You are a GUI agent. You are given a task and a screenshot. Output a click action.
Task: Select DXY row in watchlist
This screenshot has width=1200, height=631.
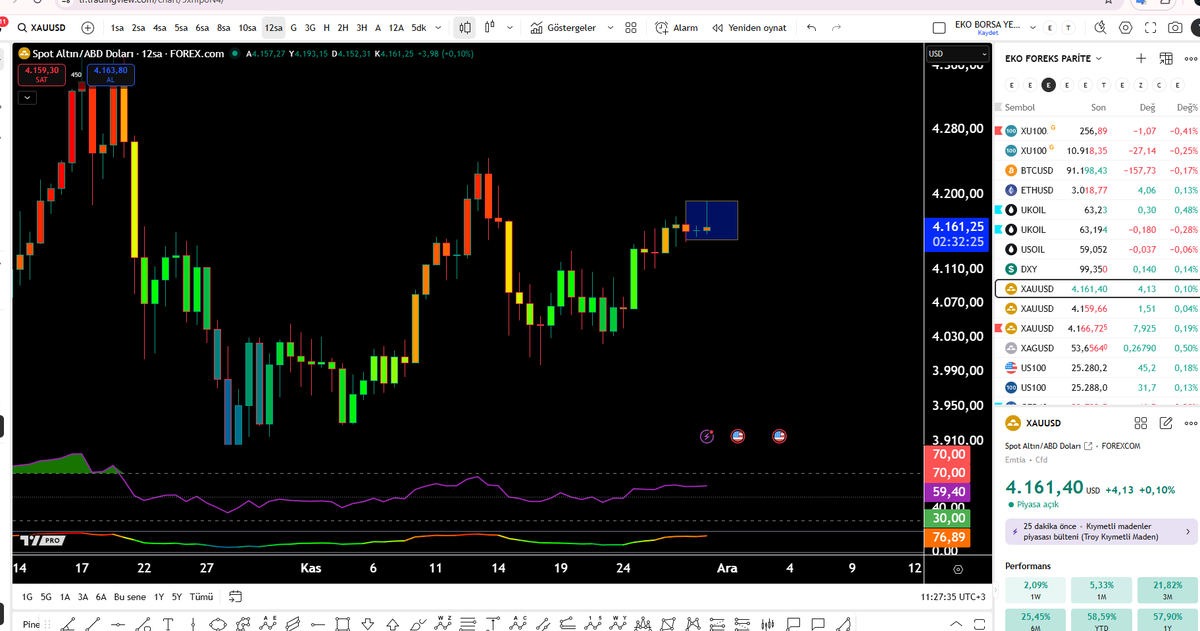(1097, 269)
